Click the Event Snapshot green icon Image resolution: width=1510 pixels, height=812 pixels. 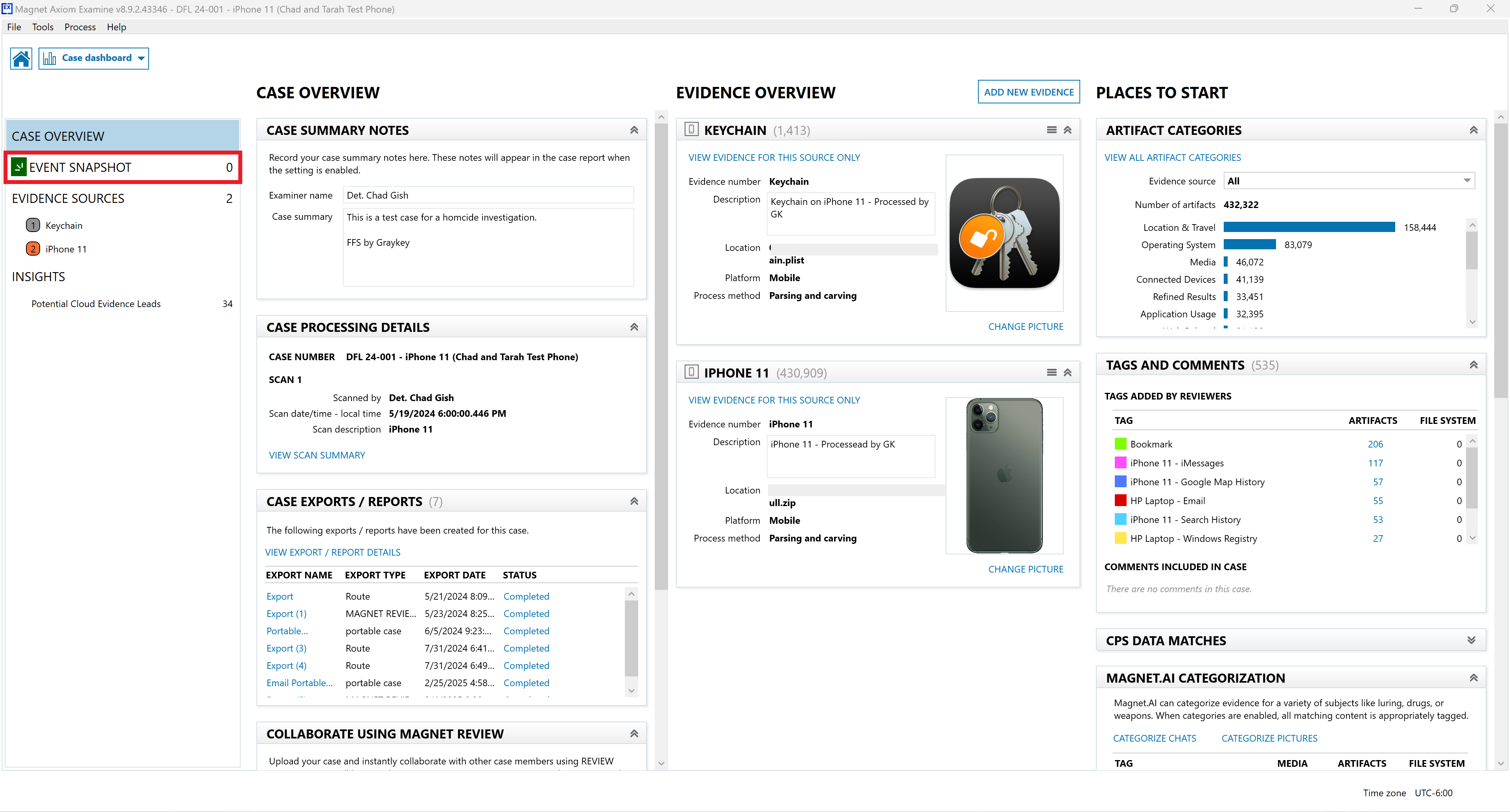coord(19,168)
